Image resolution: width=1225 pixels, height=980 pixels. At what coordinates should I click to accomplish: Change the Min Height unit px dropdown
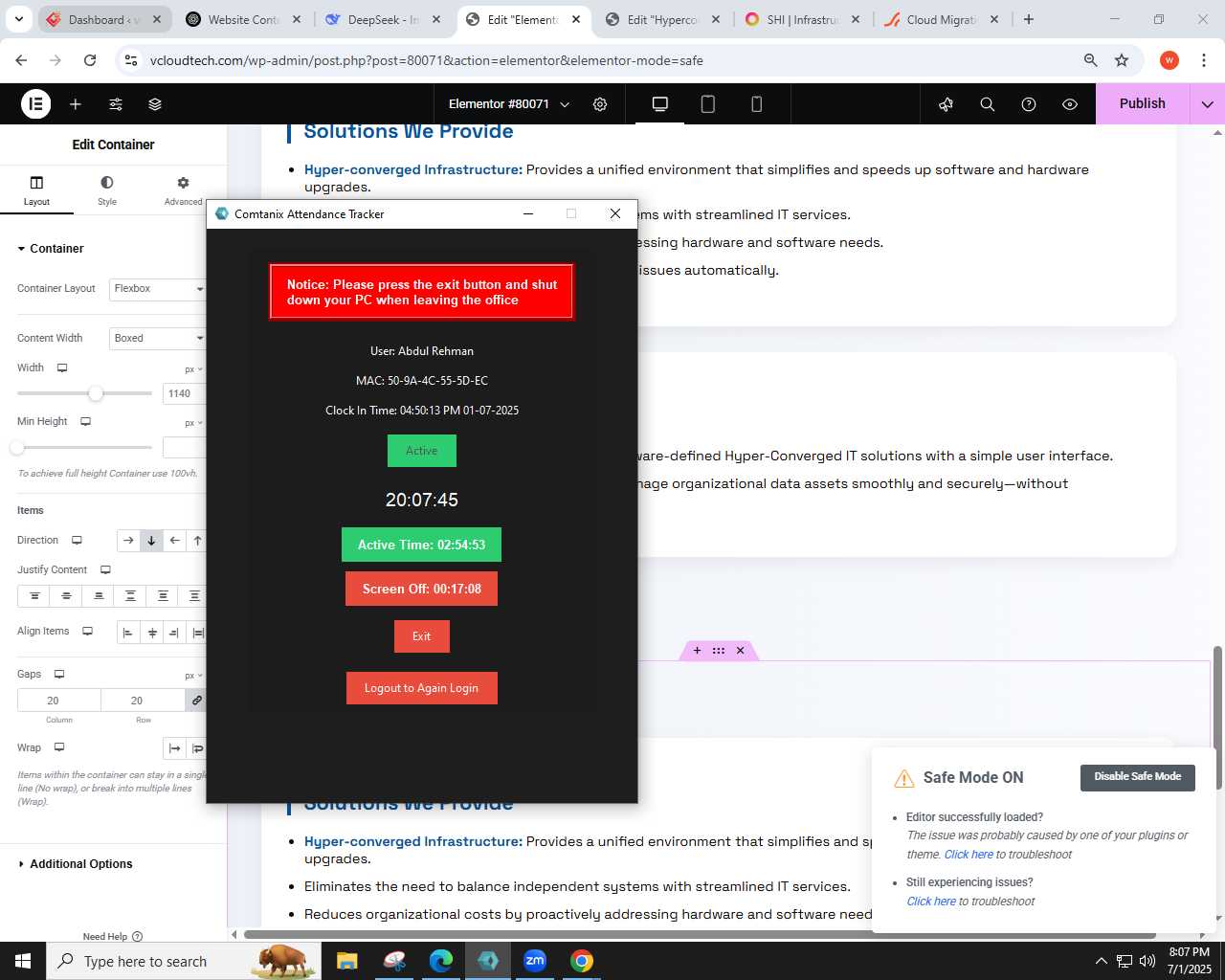pyautogui.click(x=193, y=423)
